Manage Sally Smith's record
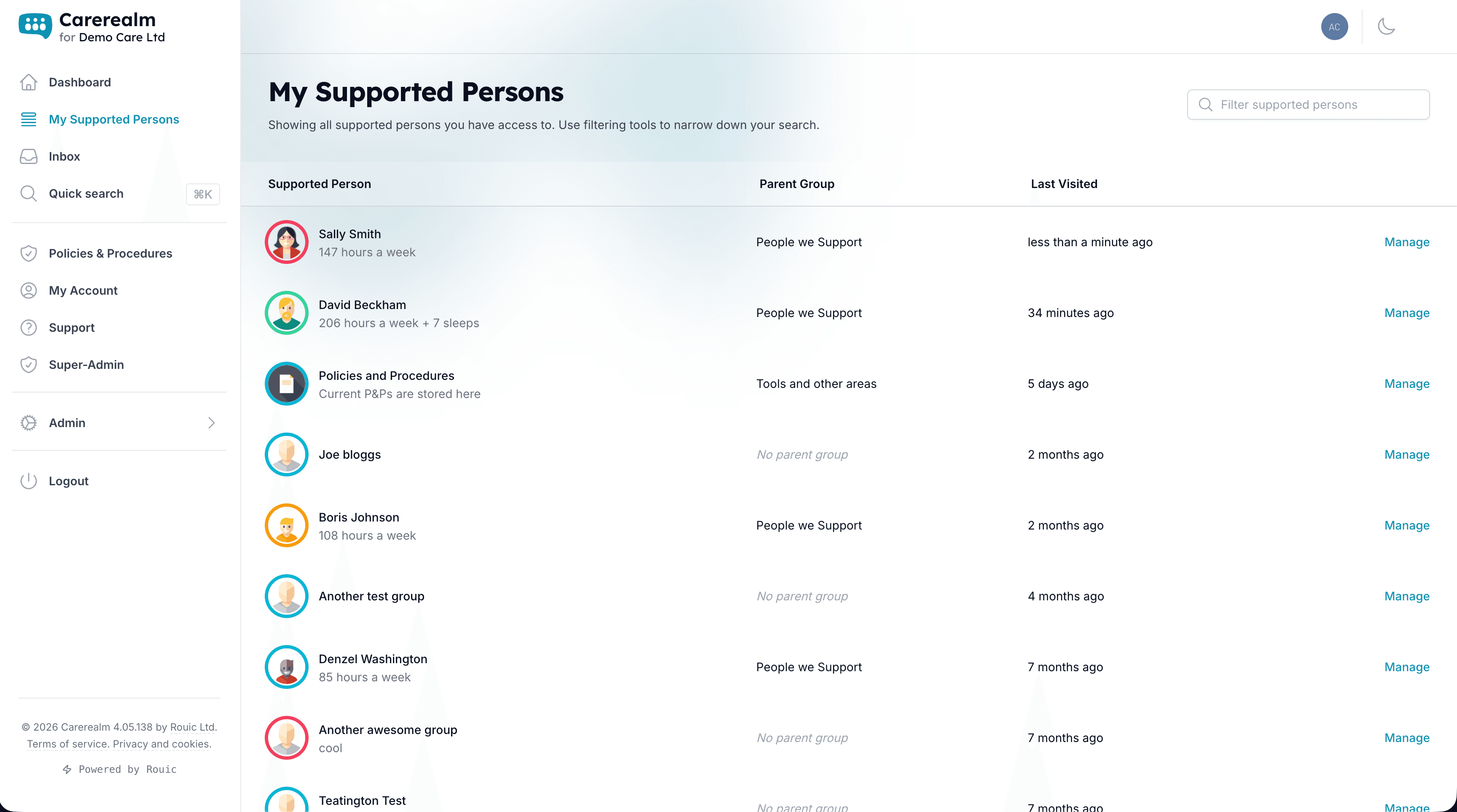The width and height of the screenshot is (1457, 812). [x=1407, y=242]
